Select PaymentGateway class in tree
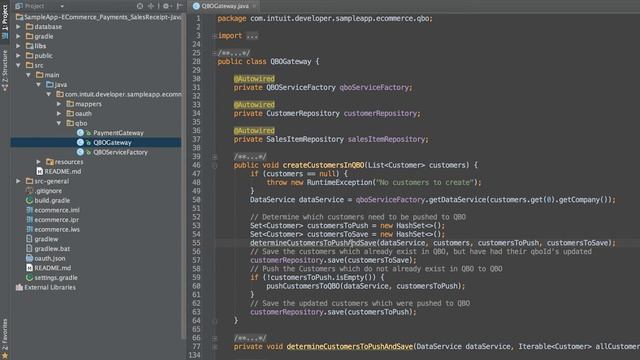This screenshot has height=360, width=640. [118, 133]
